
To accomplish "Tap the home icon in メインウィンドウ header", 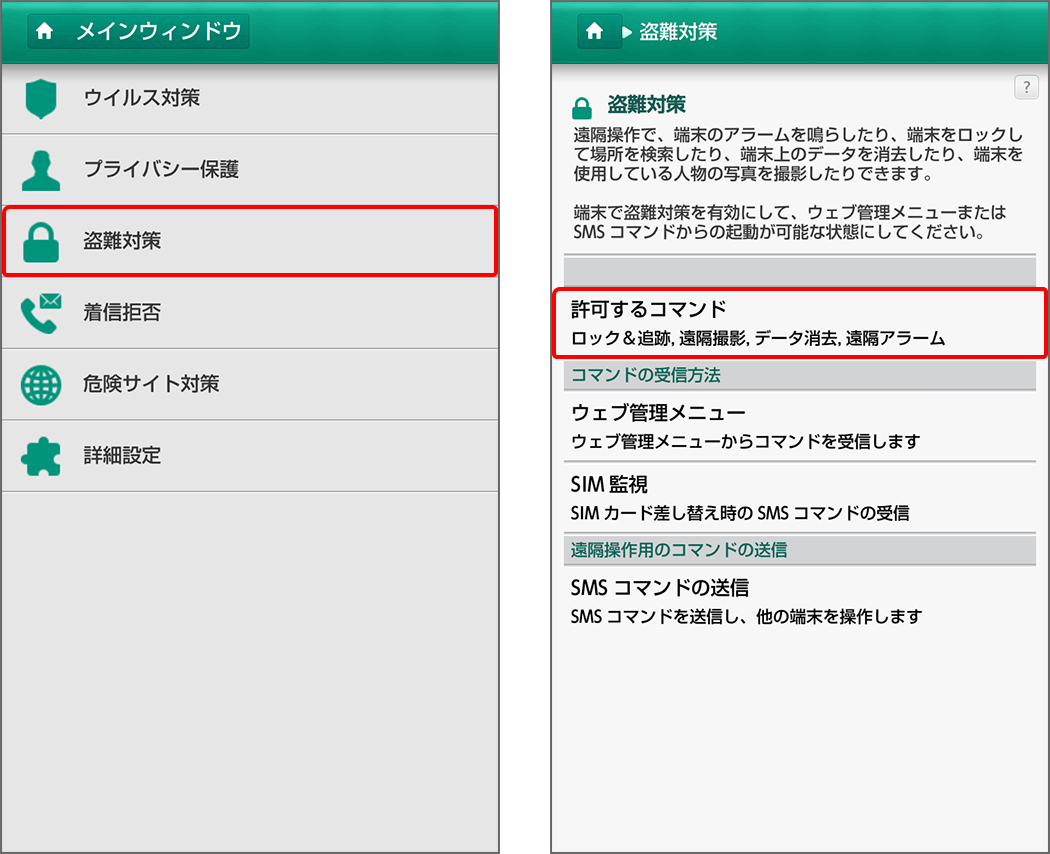I will [44, 32].
